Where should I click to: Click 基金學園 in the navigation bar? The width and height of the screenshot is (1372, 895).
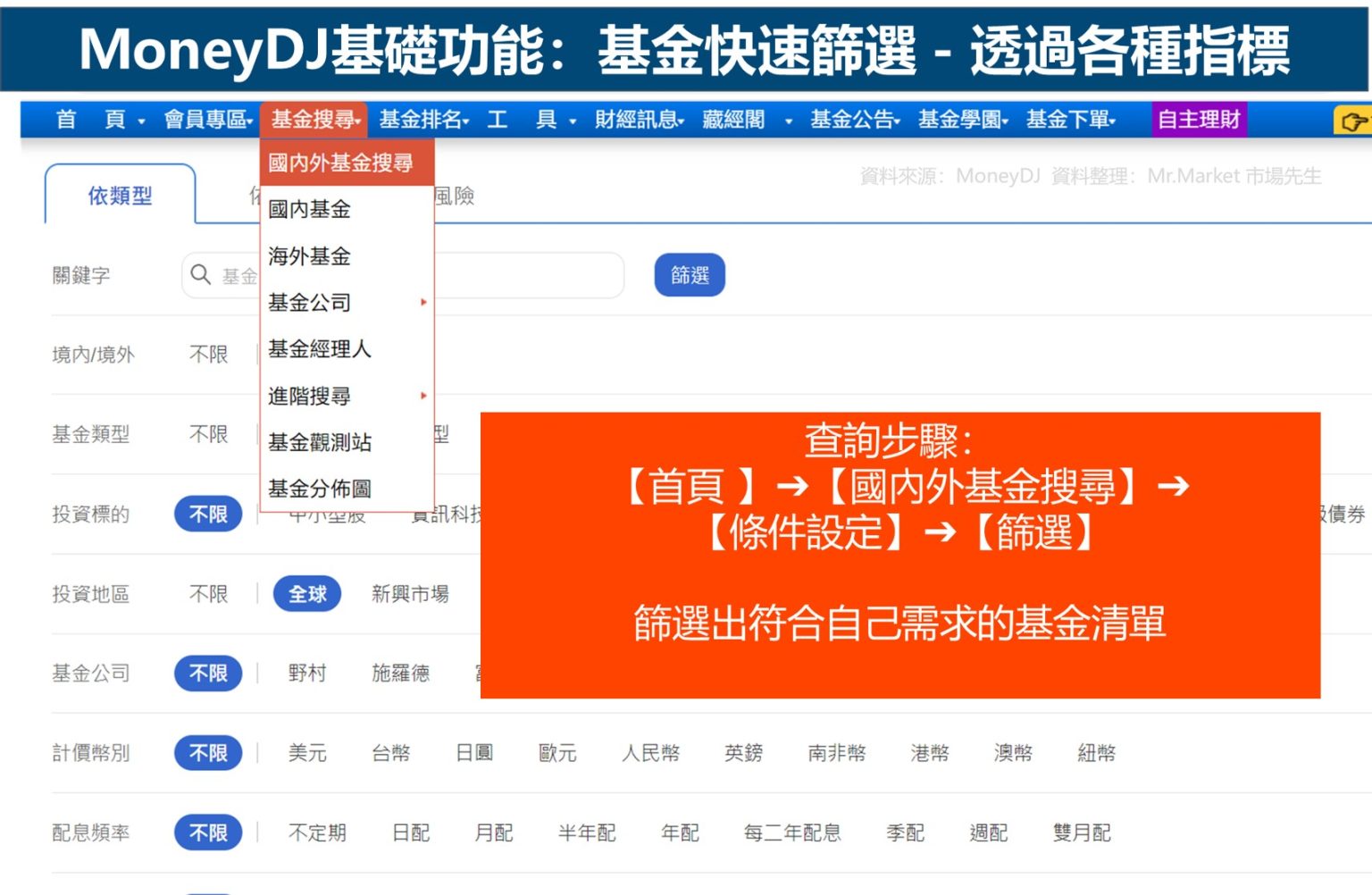click(x=961, y=119)
